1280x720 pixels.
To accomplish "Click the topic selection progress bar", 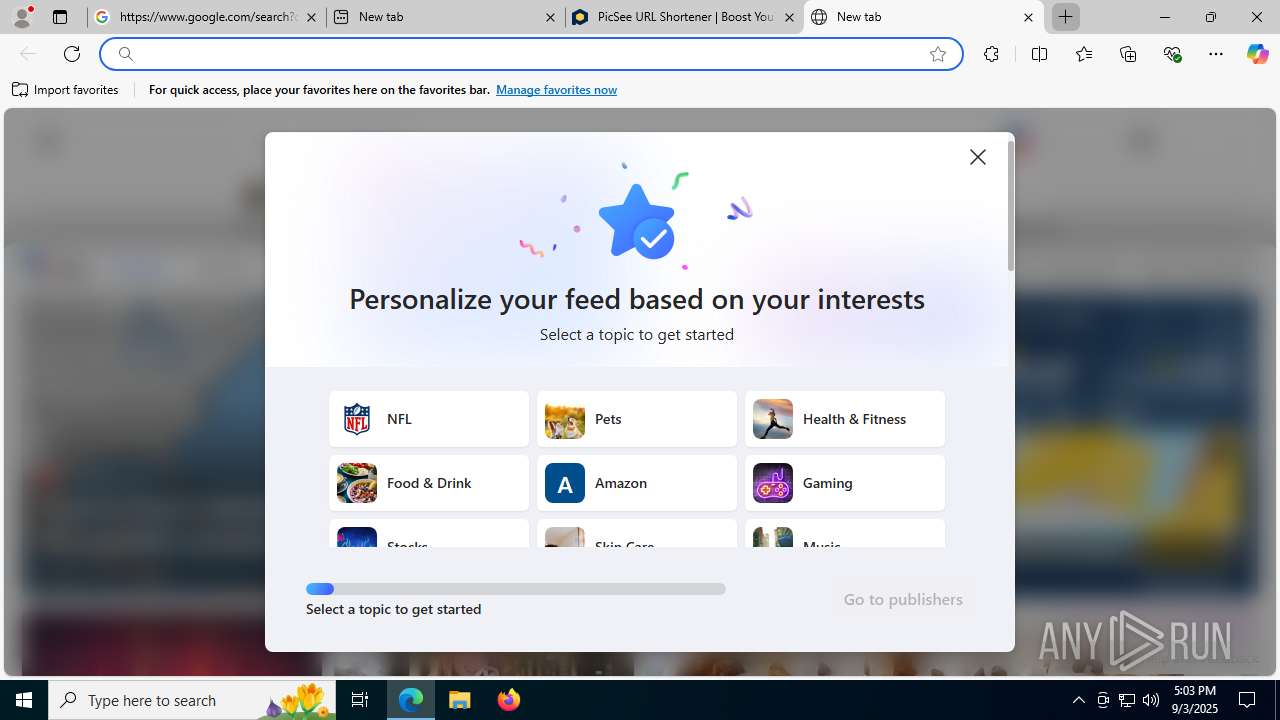I will tap(516, 589).
